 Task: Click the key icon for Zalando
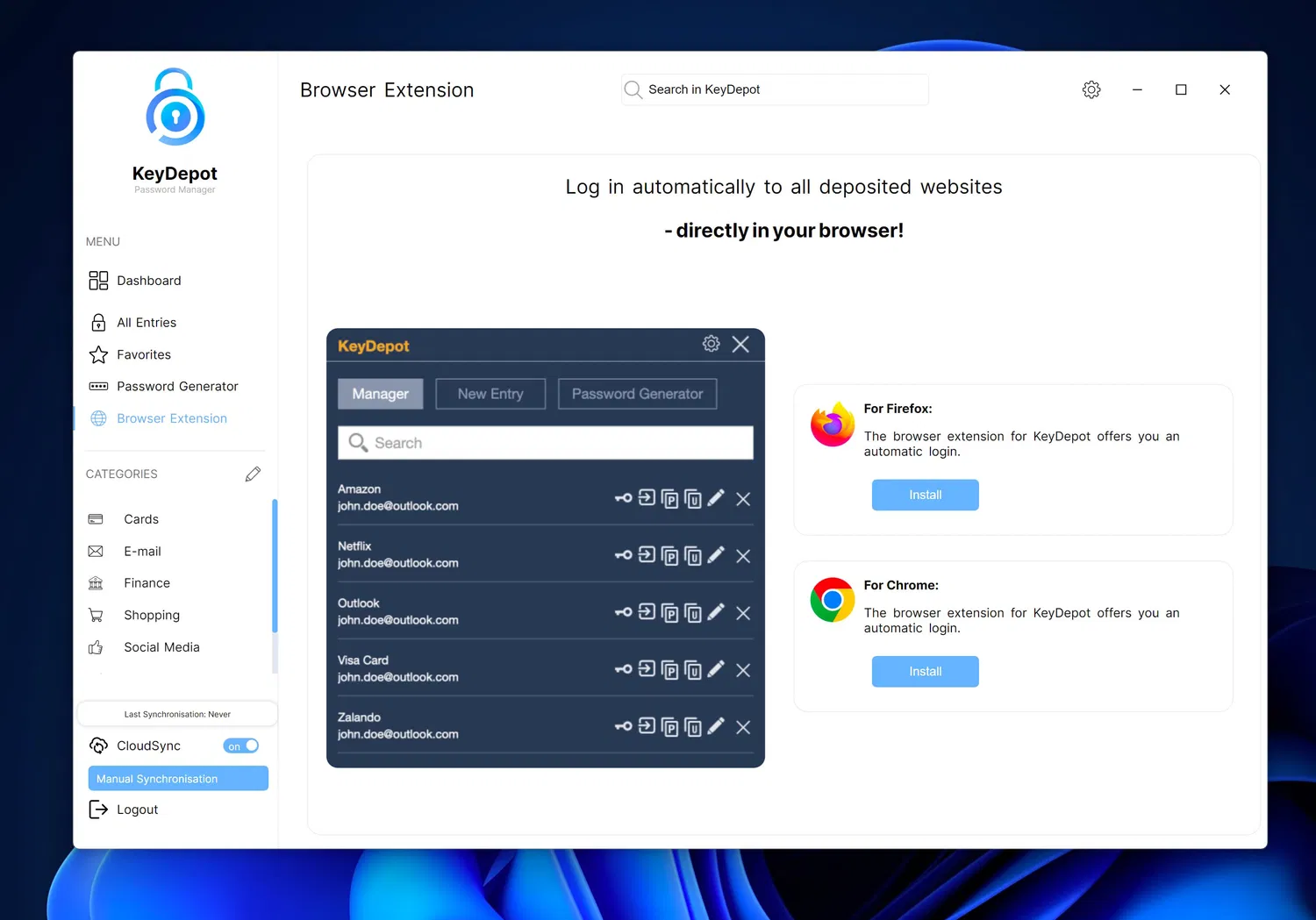point(623,726)
